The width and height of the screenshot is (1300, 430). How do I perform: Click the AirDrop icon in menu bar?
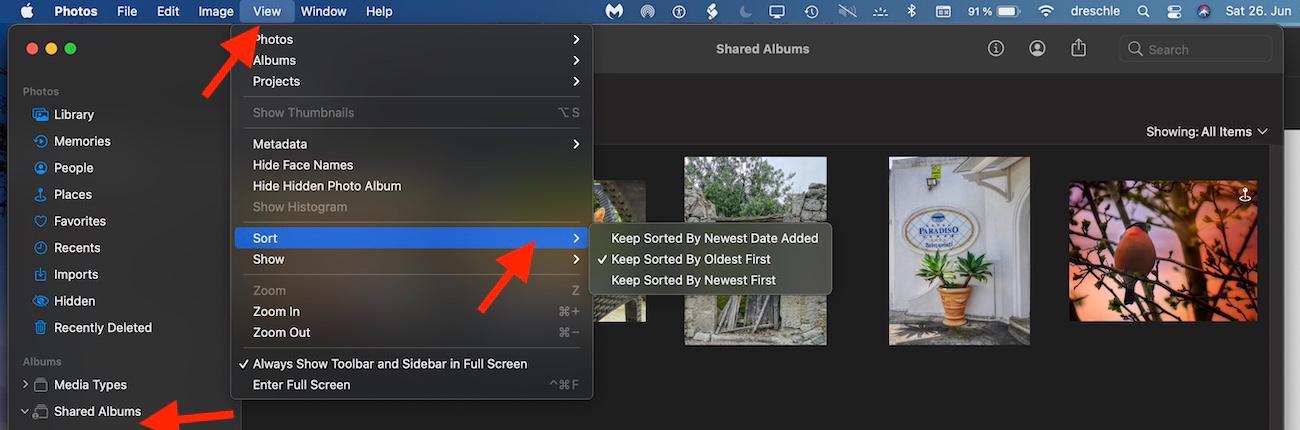[x=647, y=11]
